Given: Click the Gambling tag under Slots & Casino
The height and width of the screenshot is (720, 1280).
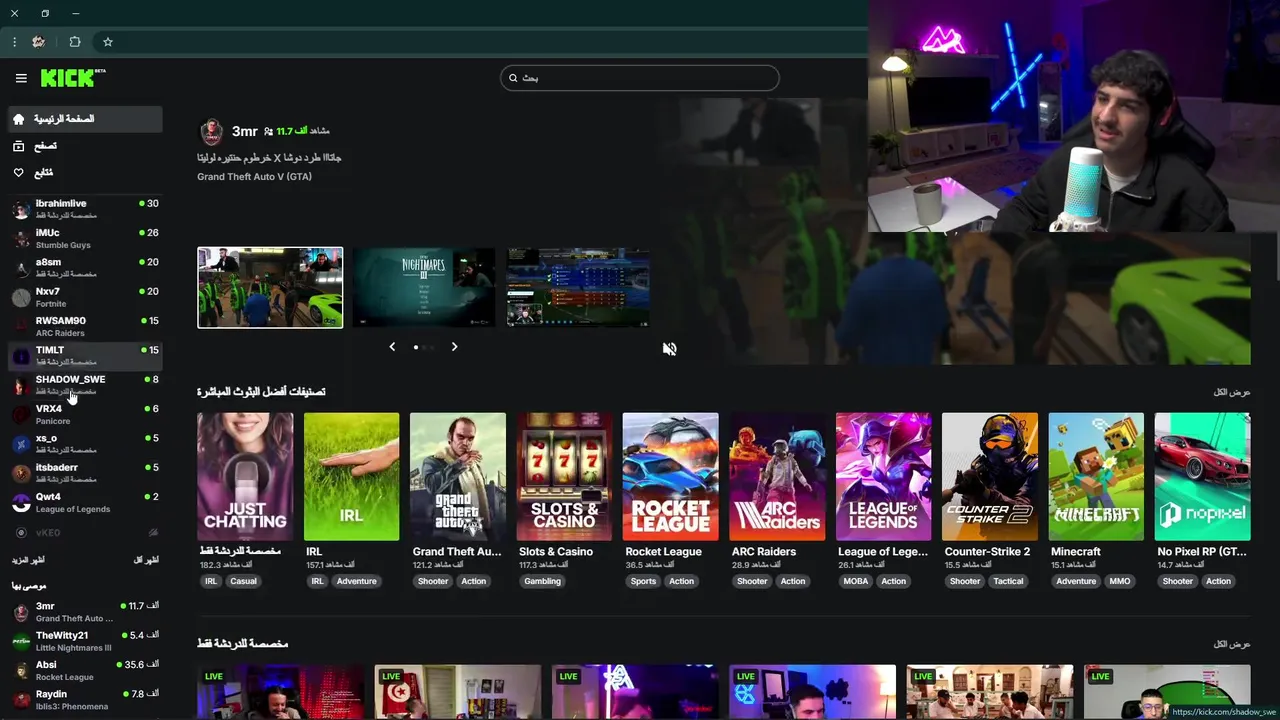Looking at the screenshot, I should pos(542,581).
